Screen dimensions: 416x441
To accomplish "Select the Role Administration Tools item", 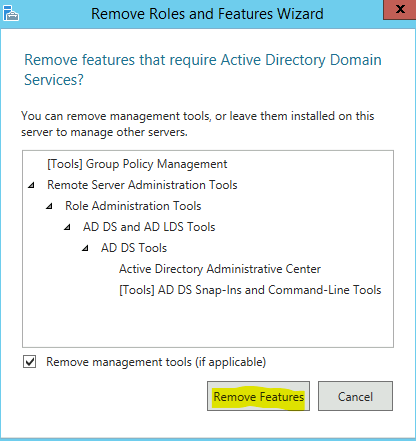I will coord(133,206).
